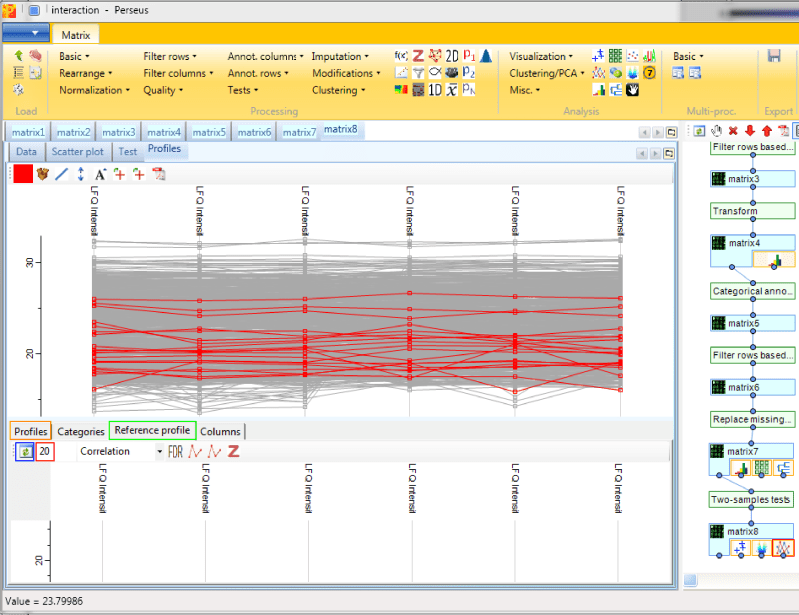
Task: Click red down arrow in workflow toolbar
Action: coord(750,131)
